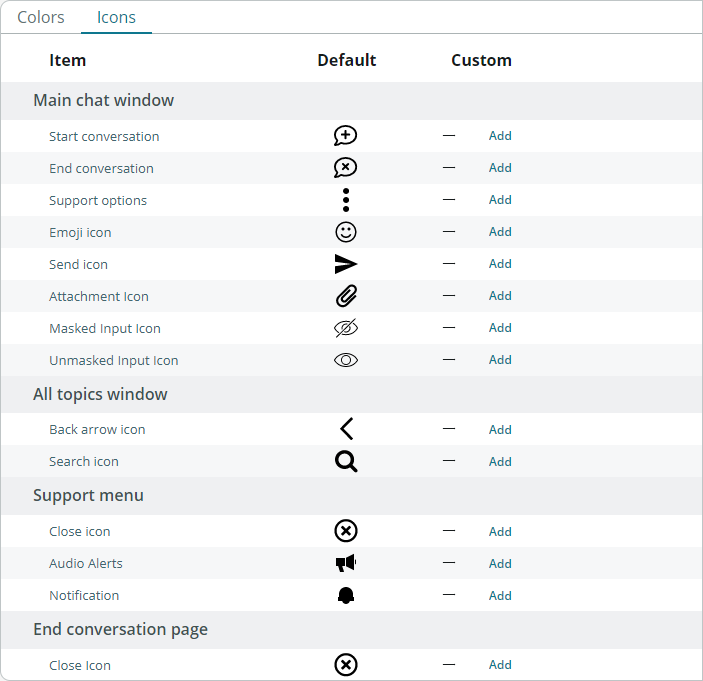The image size is (703, 681).
Task: Click the Search magnifier default icon
Action: click(x=346, y=461)
